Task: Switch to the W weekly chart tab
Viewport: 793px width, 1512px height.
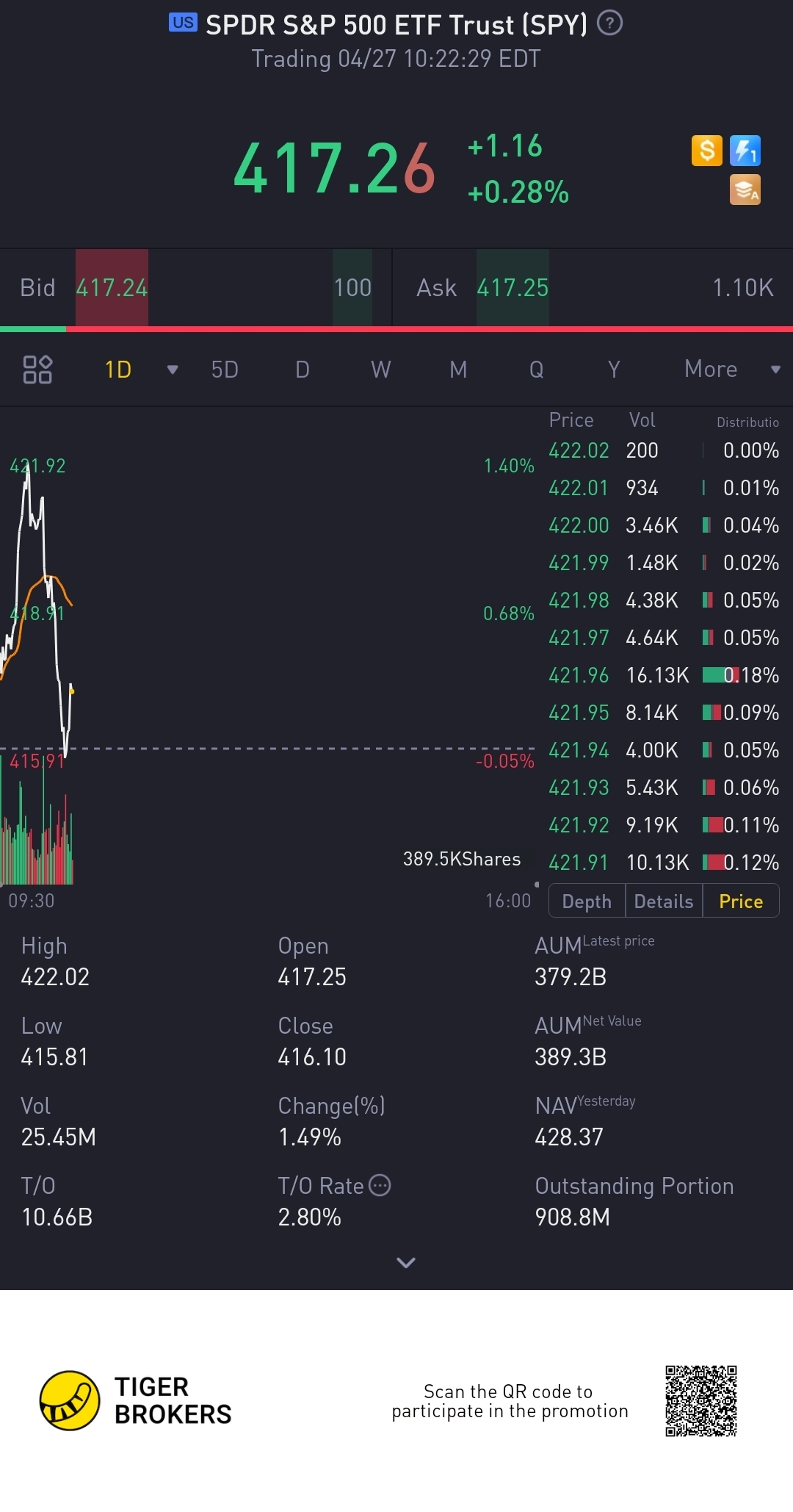Action: click(380, 370)
